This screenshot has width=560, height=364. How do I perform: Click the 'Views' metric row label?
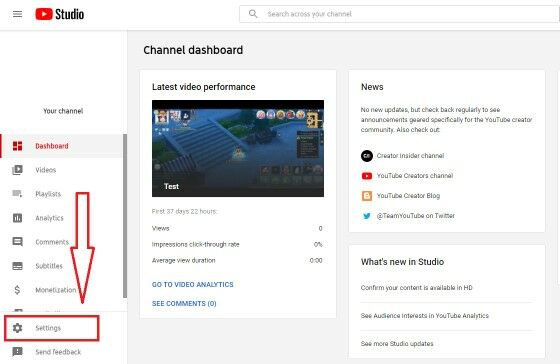(160, 228)
